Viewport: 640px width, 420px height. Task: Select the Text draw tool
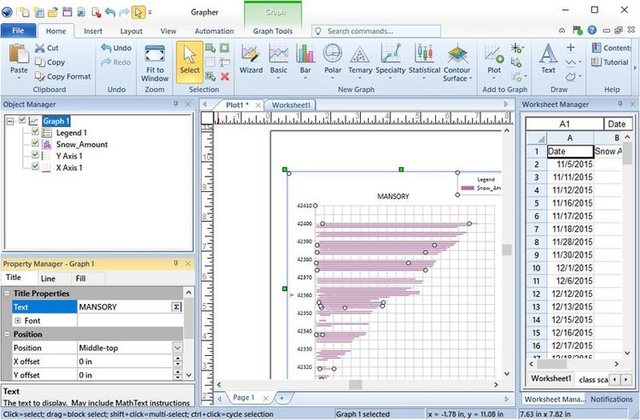(x=548, y=59)
